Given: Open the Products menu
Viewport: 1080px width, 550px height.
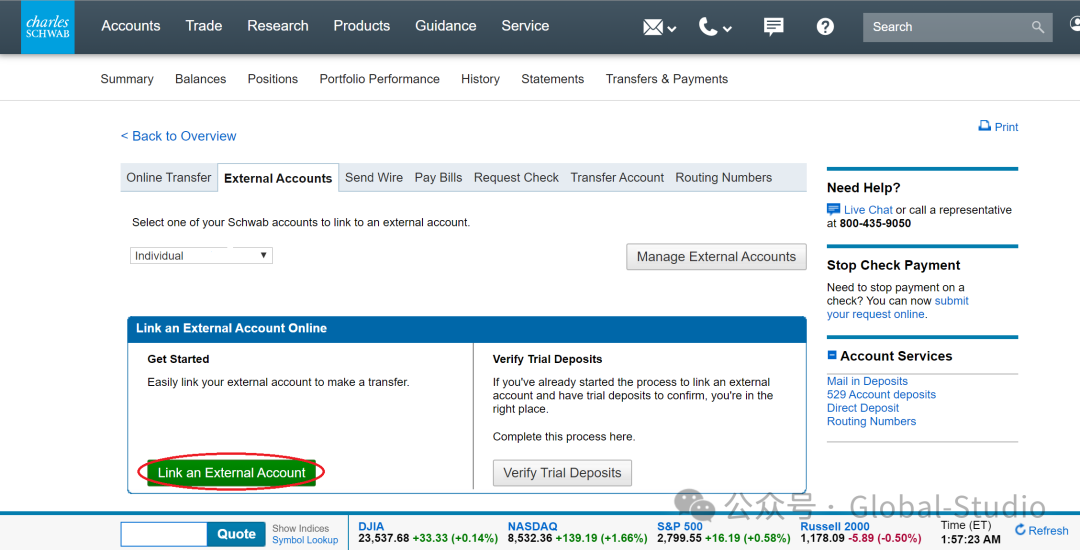Looking at the screenshot, I should coord(362,26).
